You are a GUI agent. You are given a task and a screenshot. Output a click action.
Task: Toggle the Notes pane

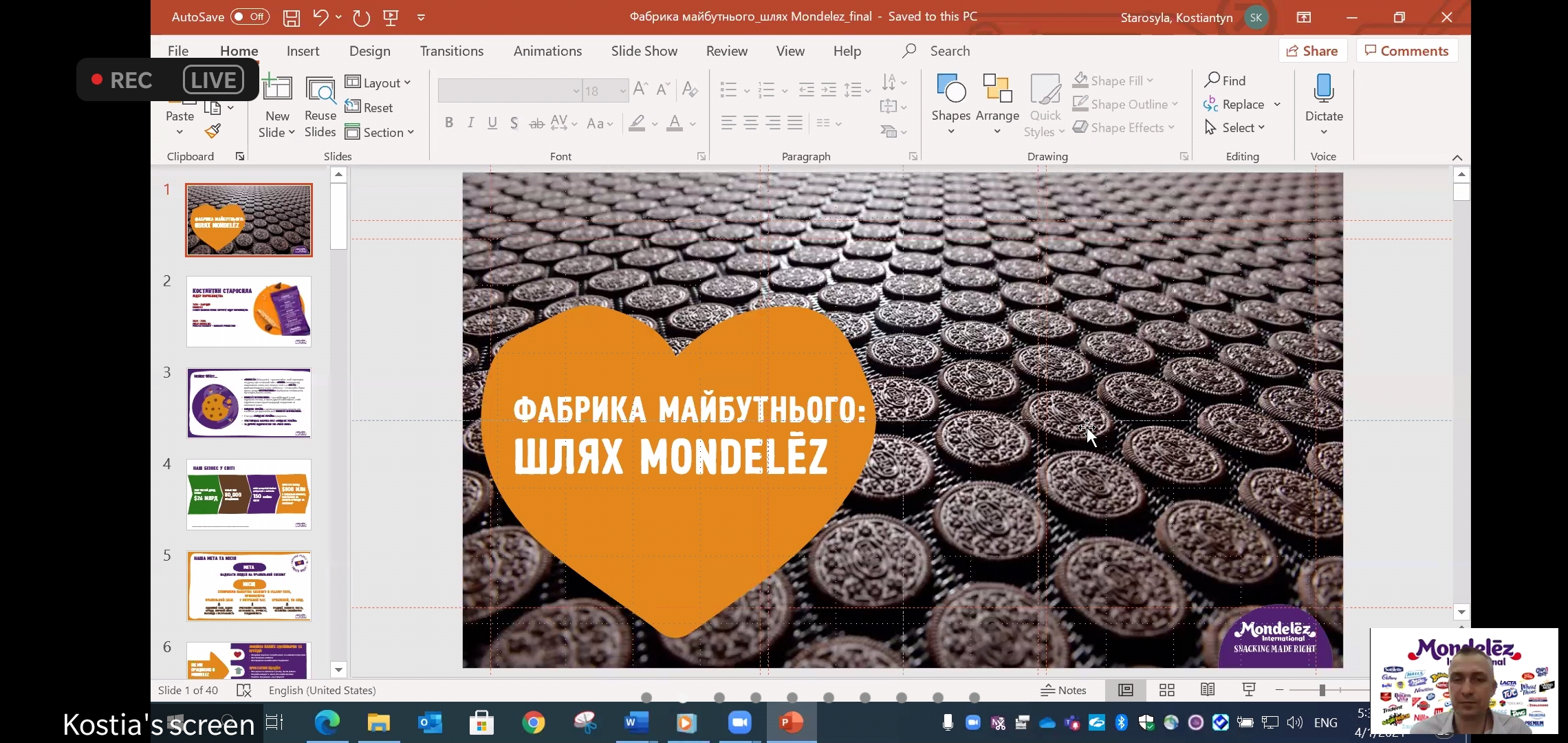[1063, 690]
